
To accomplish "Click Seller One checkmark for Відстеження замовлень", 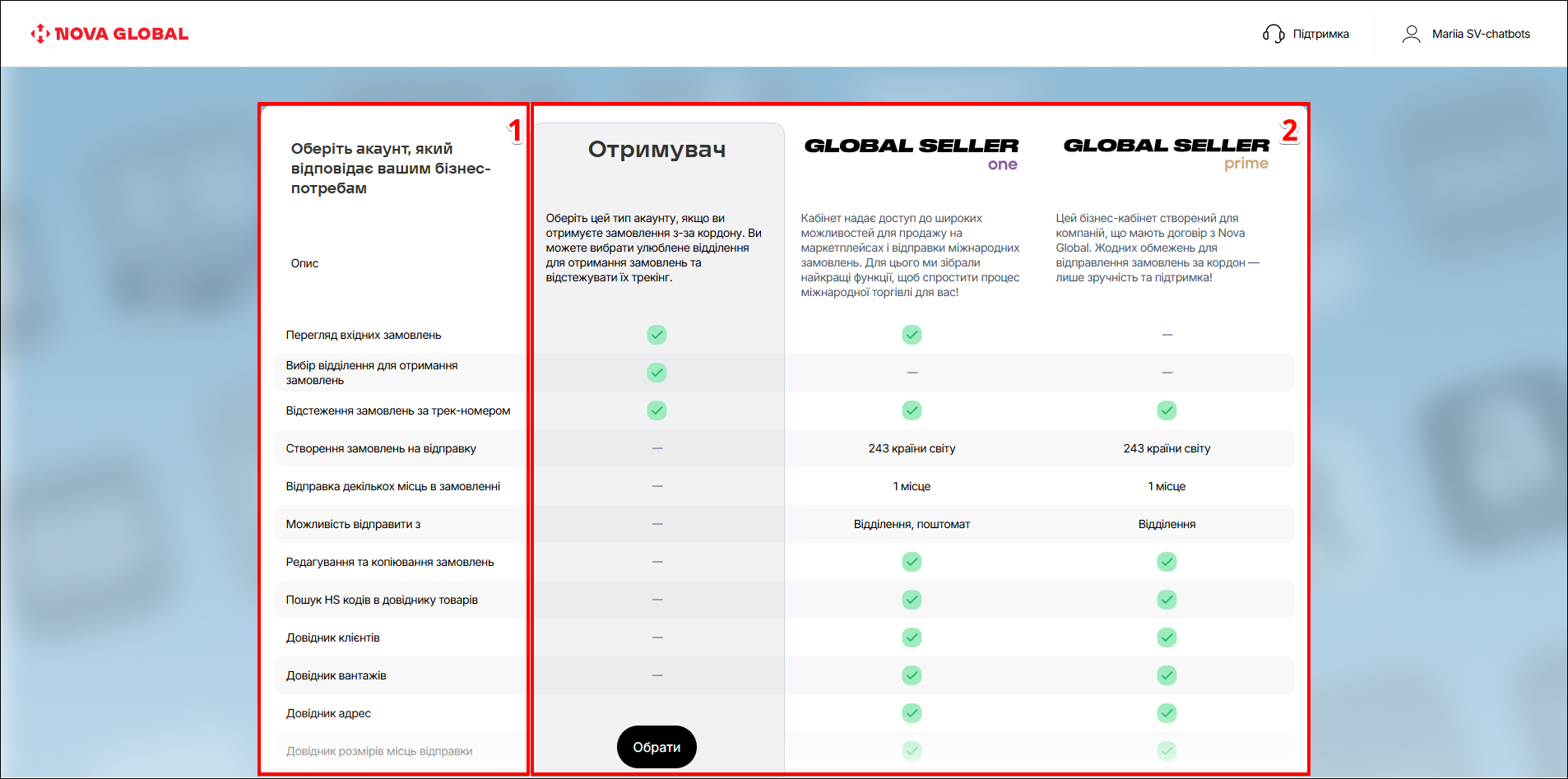I will [x=912, y=410].
